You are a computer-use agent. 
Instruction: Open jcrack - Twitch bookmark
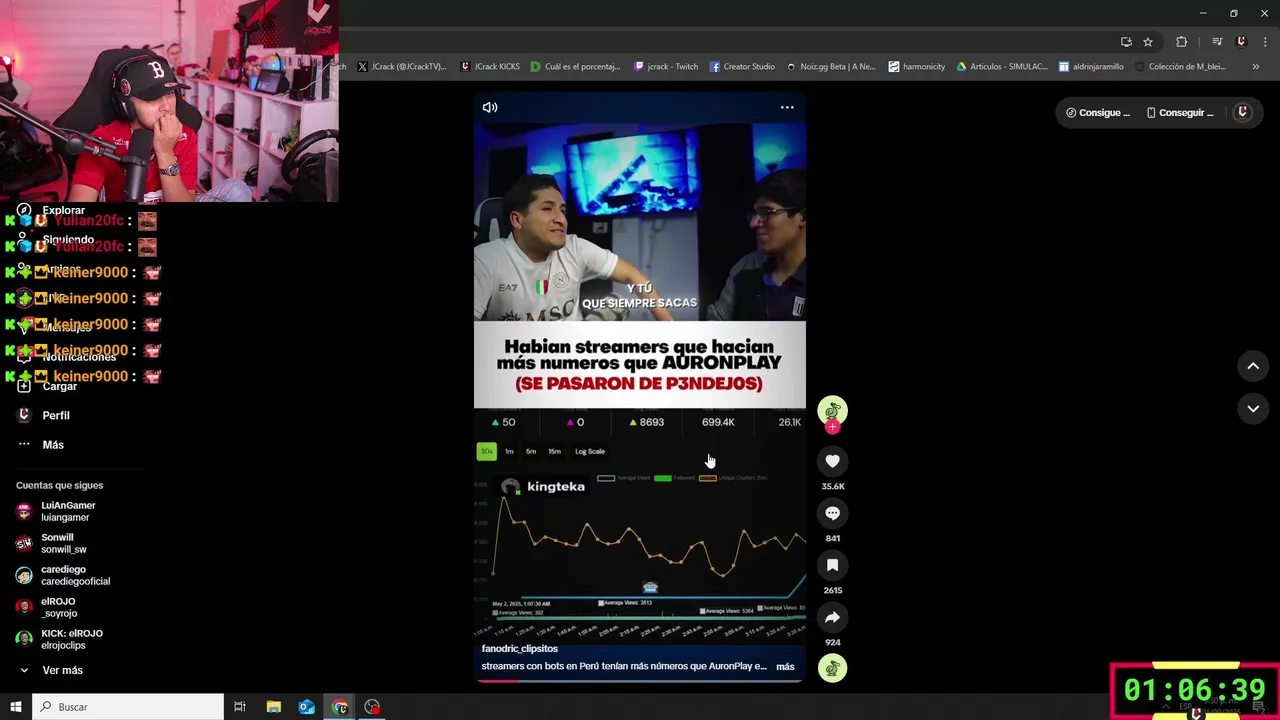tap(666, 66)
